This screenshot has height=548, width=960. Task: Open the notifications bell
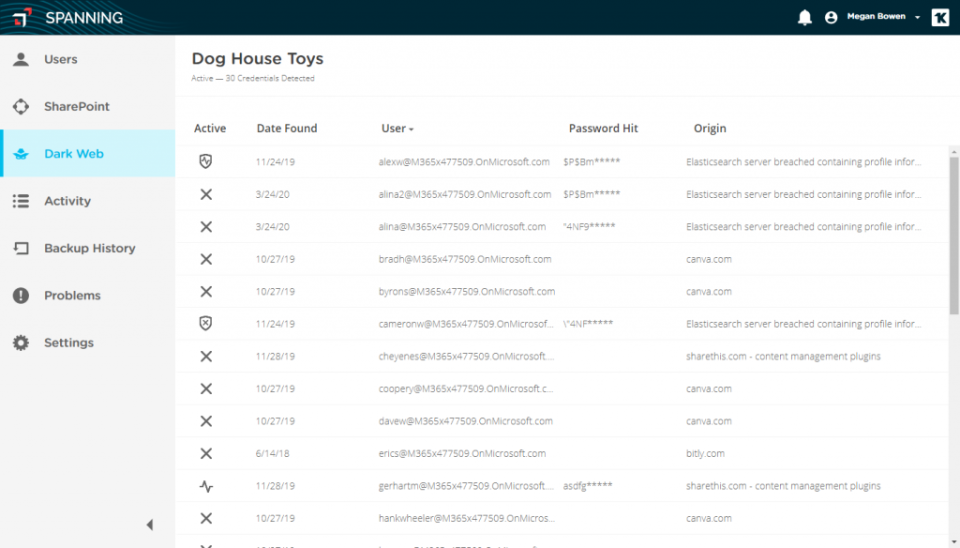pyautogui.click(x=804, y=17)
